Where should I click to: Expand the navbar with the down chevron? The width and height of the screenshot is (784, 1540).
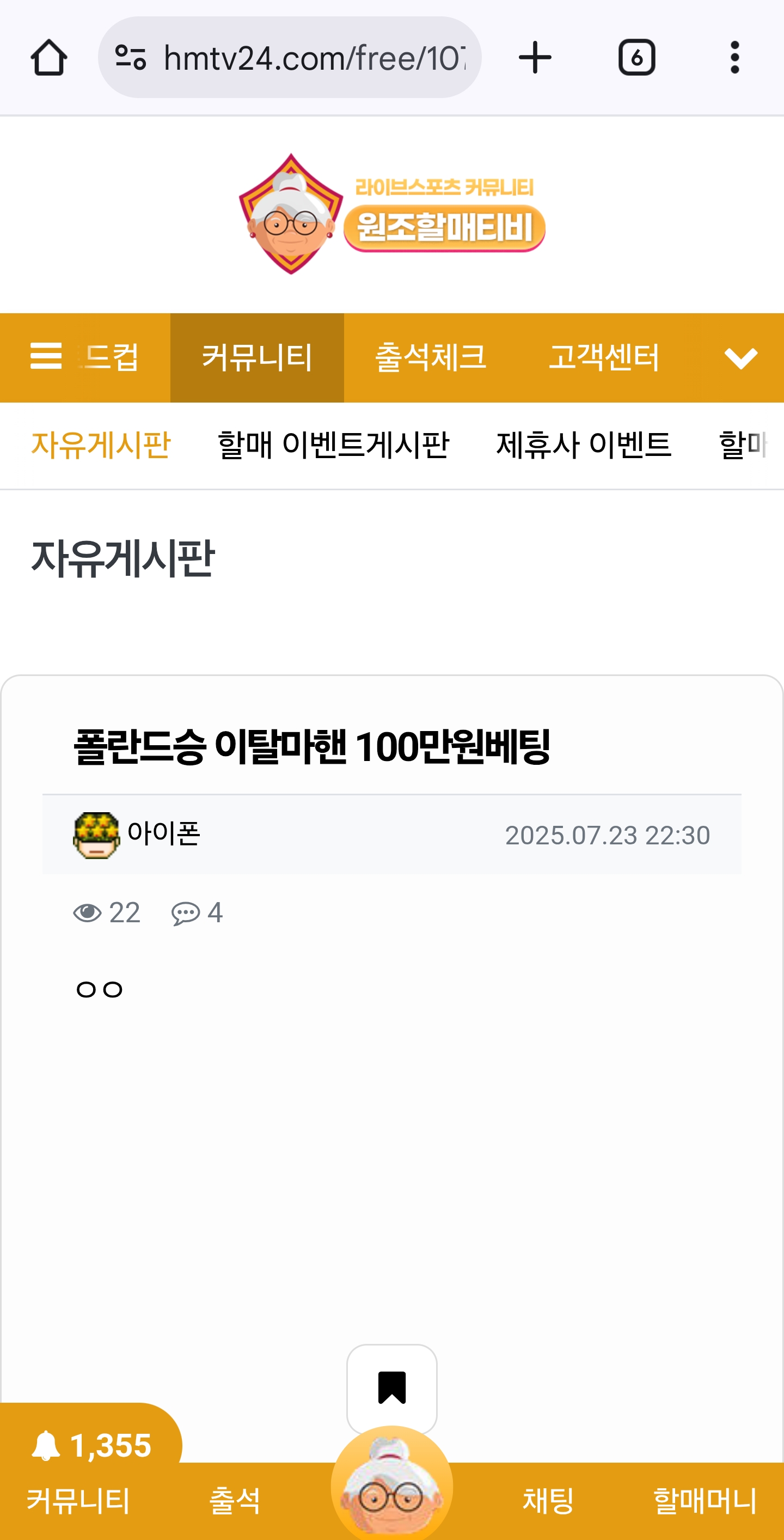(740, 358)
